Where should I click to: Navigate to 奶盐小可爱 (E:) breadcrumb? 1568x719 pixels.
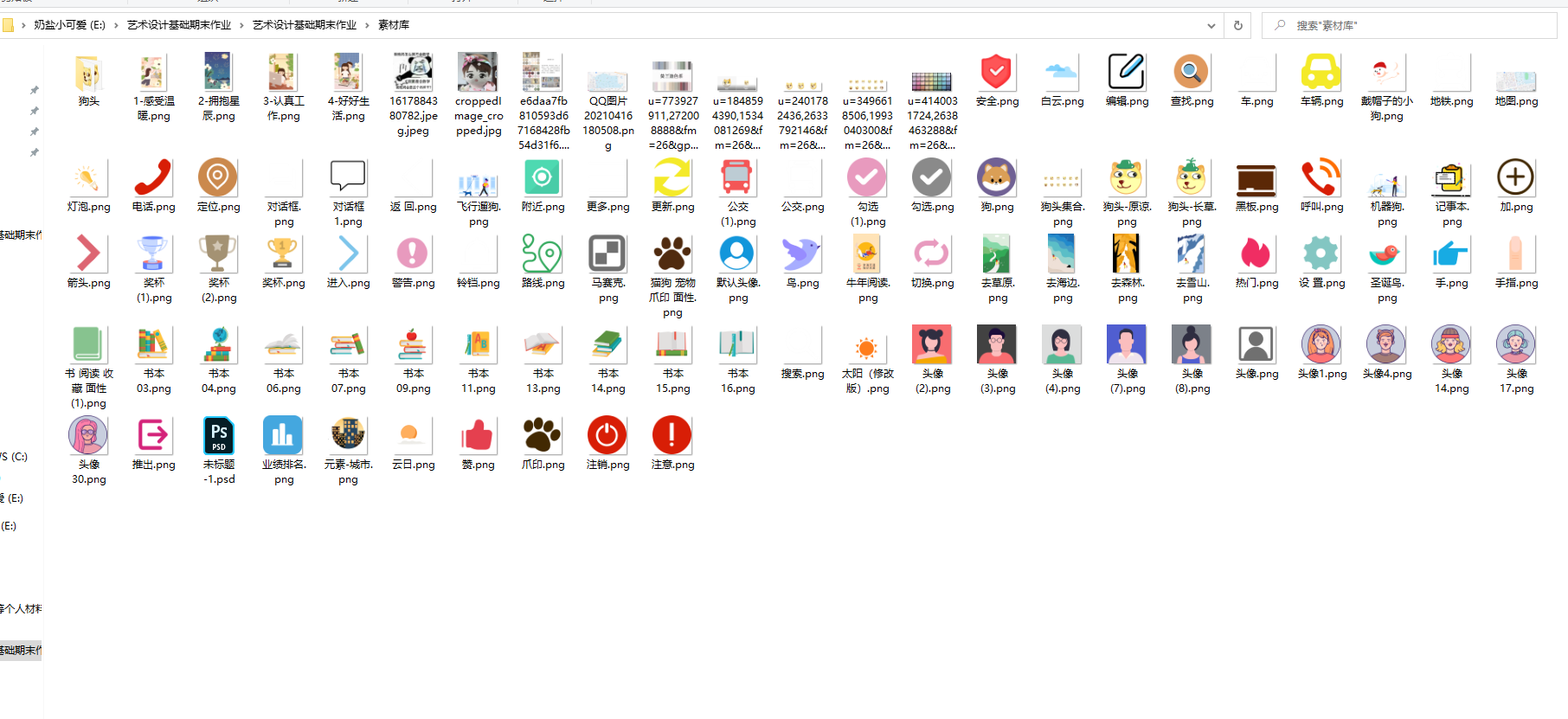pos(69,25)
